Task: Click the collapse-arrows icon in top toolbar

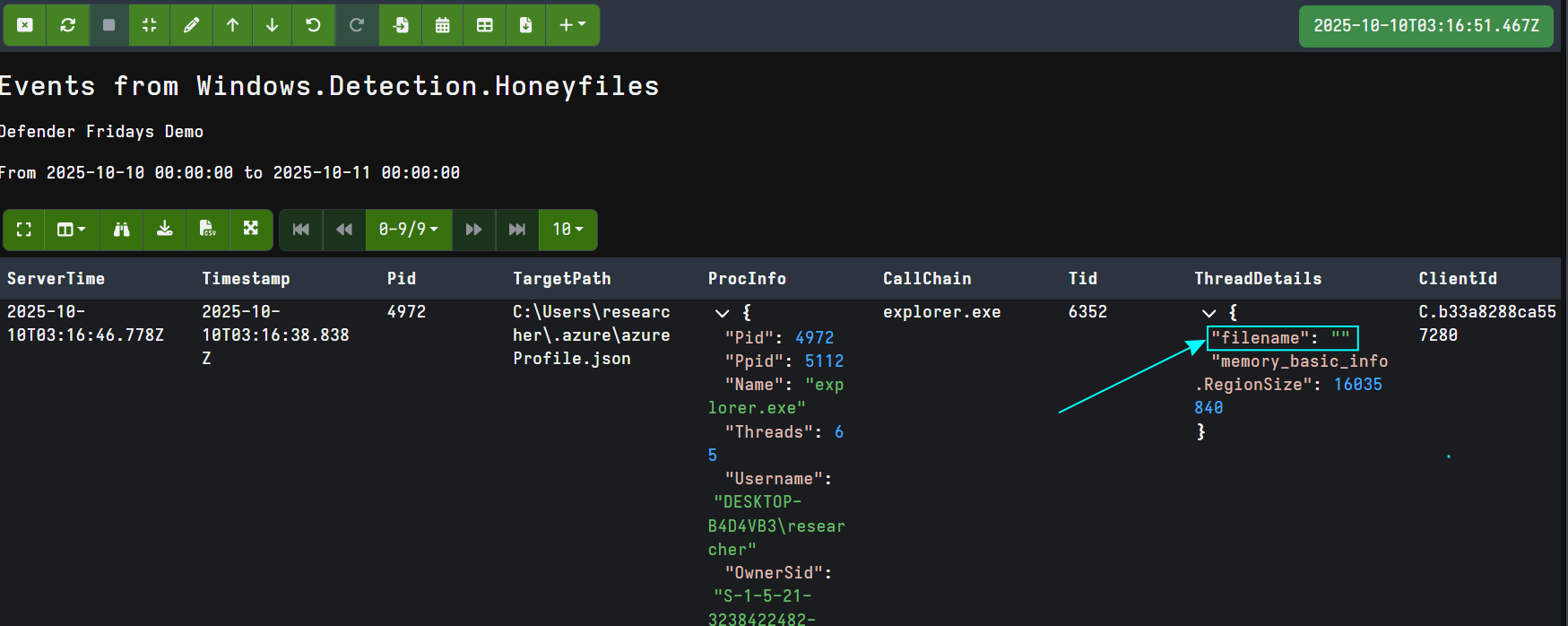Action: [x=150, y=25]
